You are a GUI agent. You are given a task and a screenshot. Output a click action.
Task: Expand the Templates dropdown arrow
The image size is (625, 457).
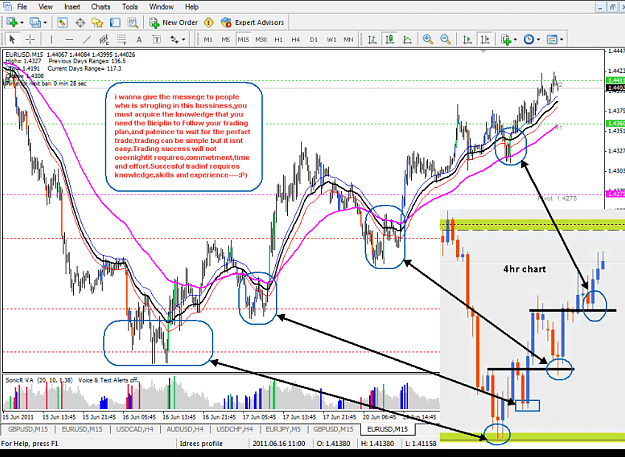point(562,39)
